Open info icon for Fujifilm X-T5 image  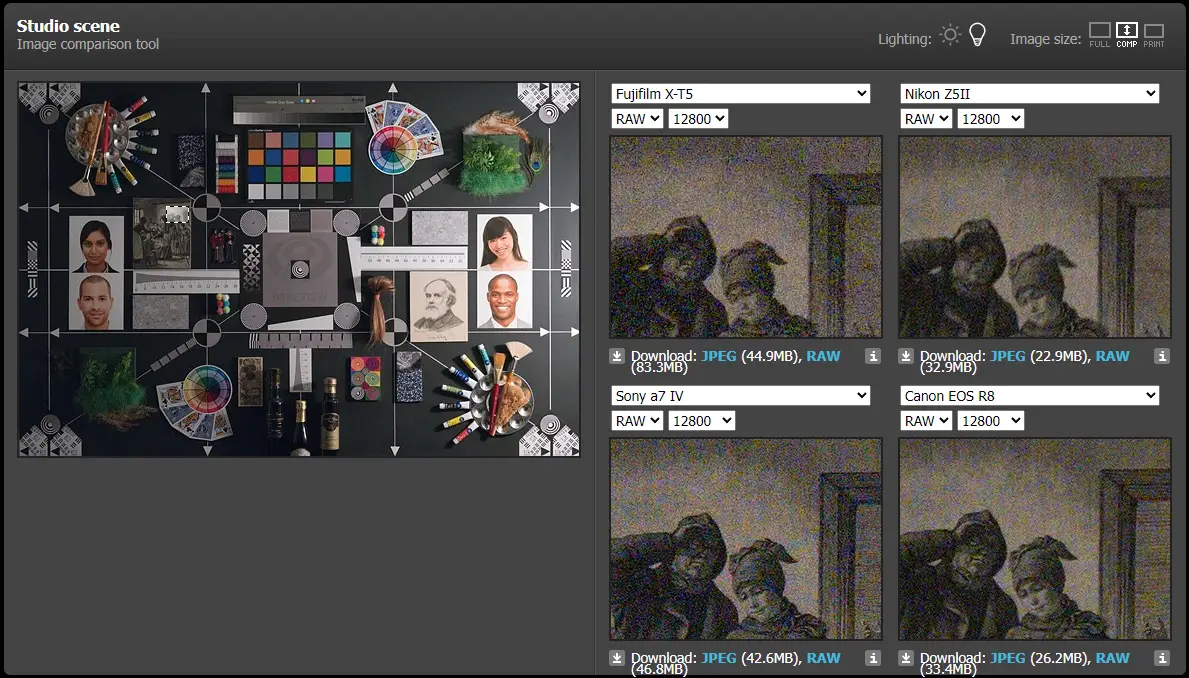pos(872,356)
